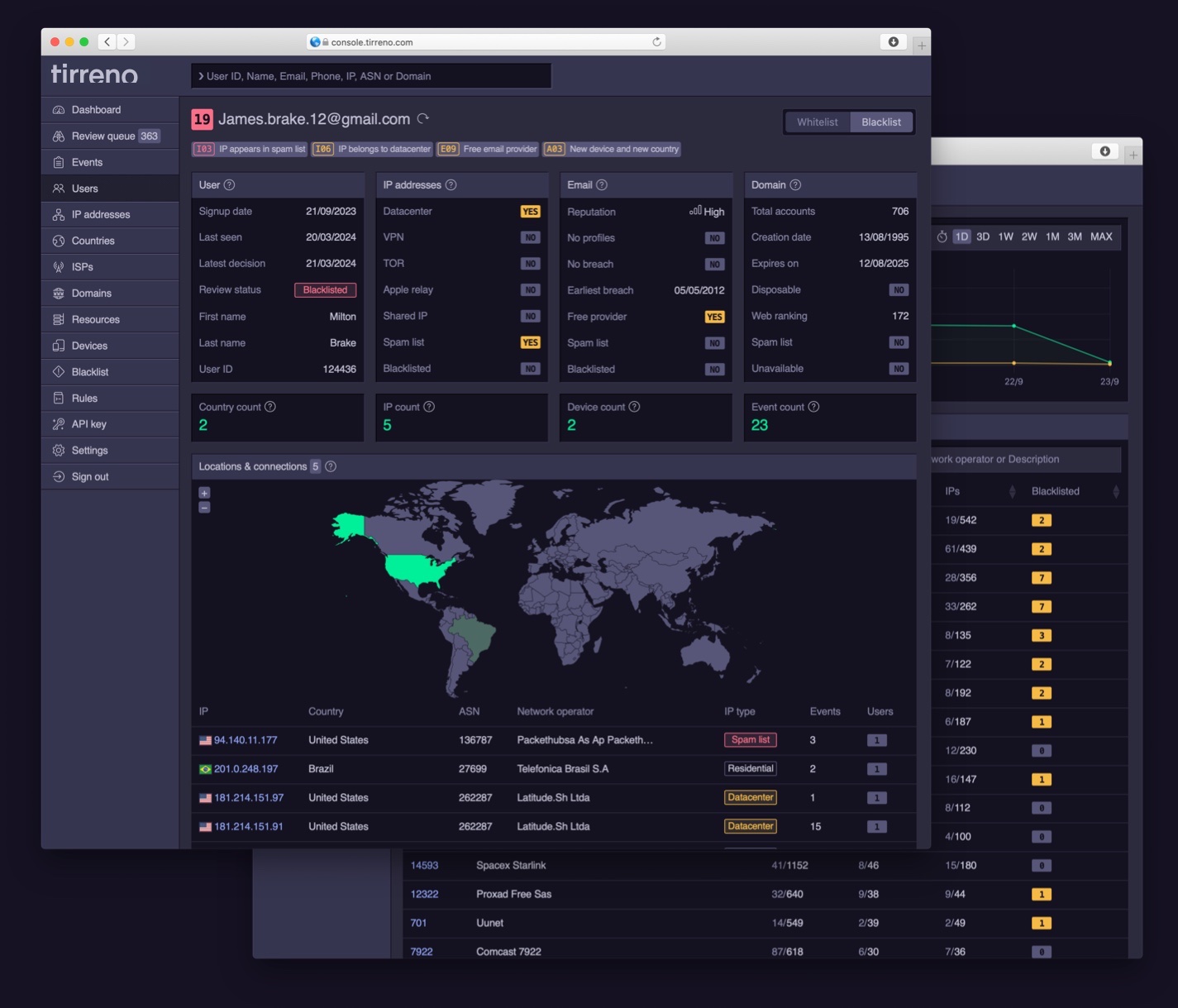Click the map zoom out minus button
Screen dimensions: 1178x1008
204,508
